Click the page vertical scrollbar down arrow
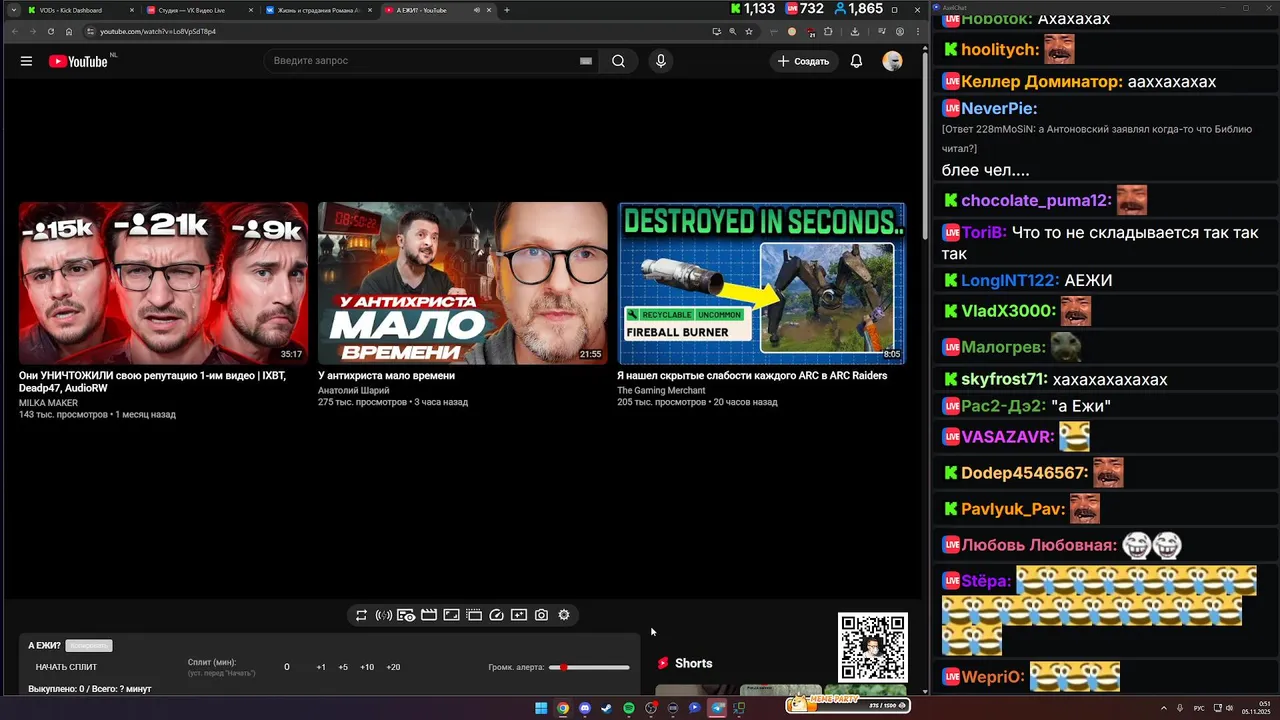 pos(924,691)
